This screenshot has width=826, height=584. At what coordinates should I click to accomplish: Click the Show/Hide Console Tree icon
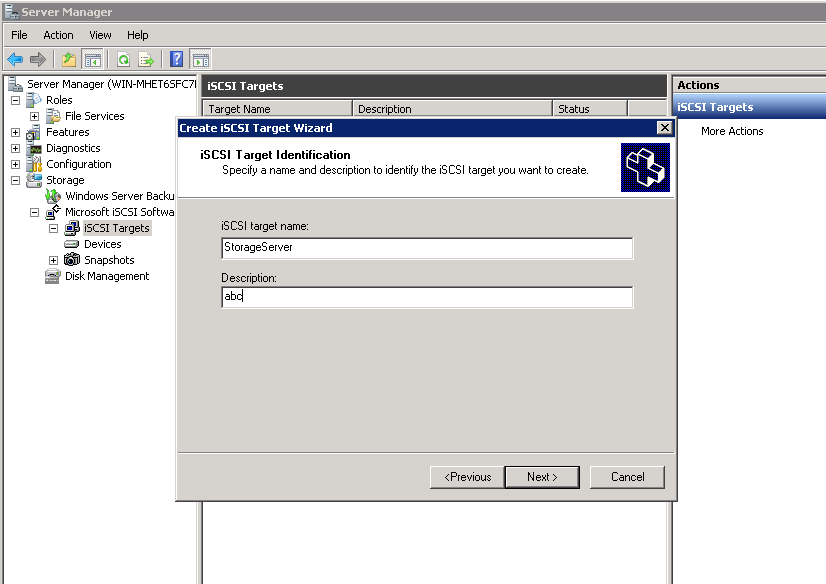[x=93, y=60]
